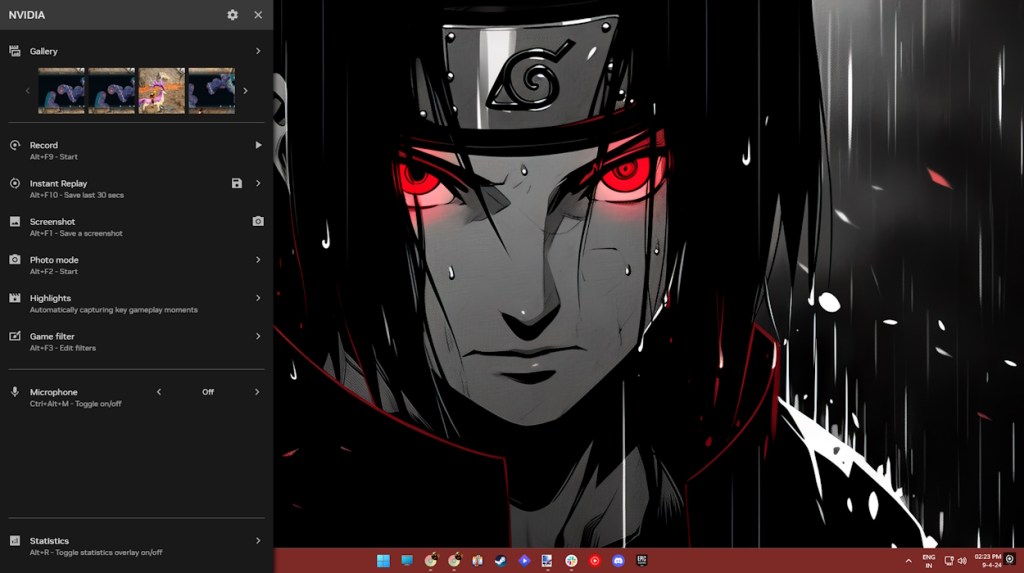
Task: Show next gallery thumbnails arrow
Action: pyautogui.click(x=246, y=91)
